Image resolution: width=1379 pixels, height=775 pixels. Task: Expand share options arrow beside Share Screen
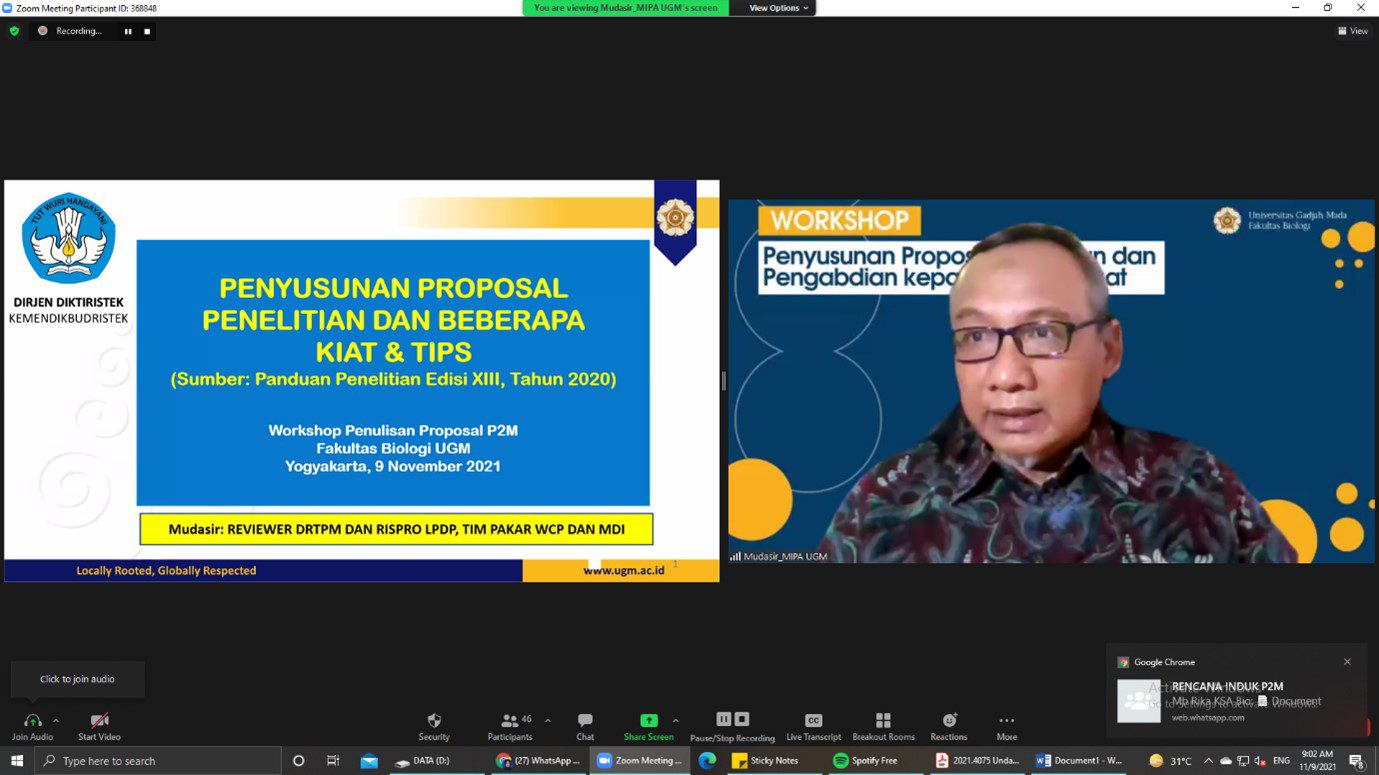[676, 720]
